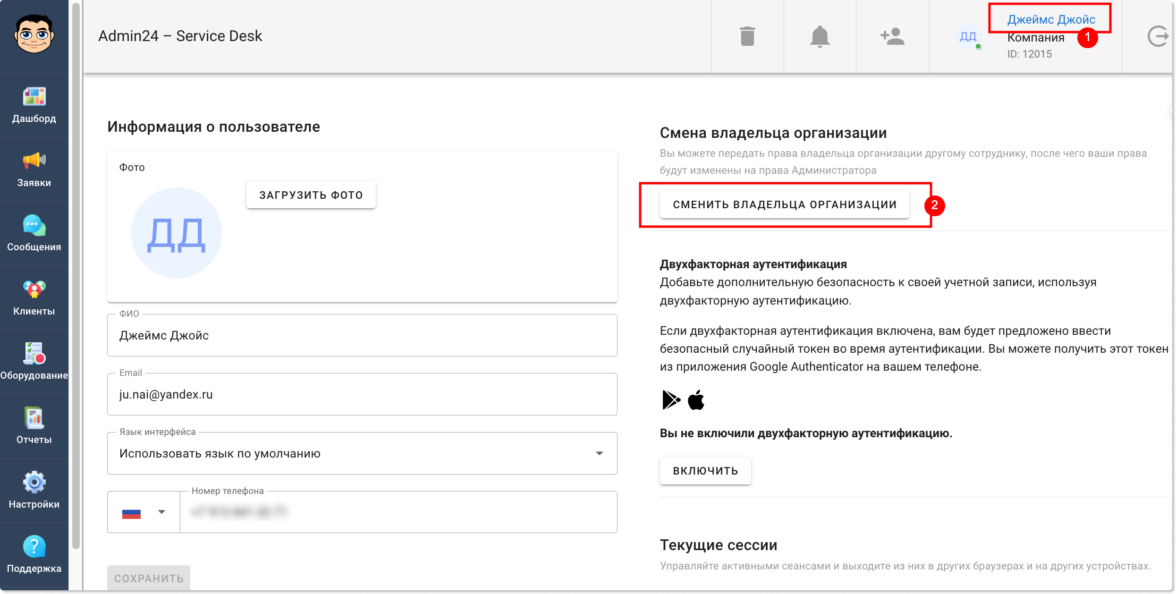Open Поддержка help section
Screen dimensions: 1176x594
tap(34, 555)
